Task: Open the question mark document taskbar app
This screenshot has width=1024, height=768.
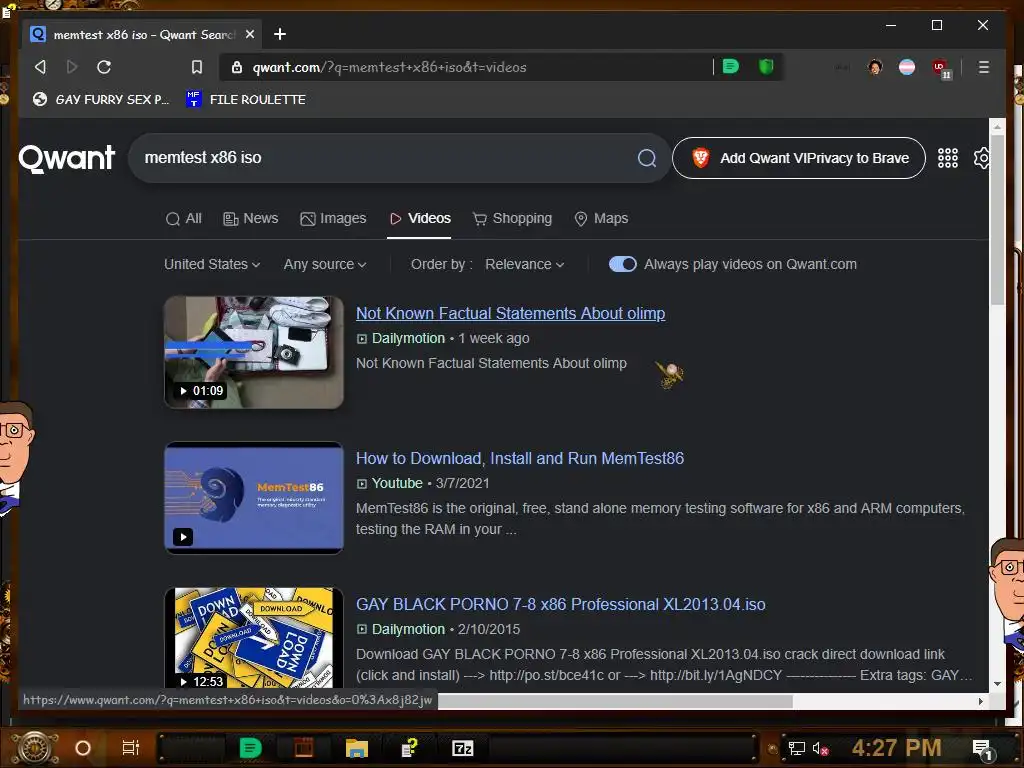Action: point(409,748)
